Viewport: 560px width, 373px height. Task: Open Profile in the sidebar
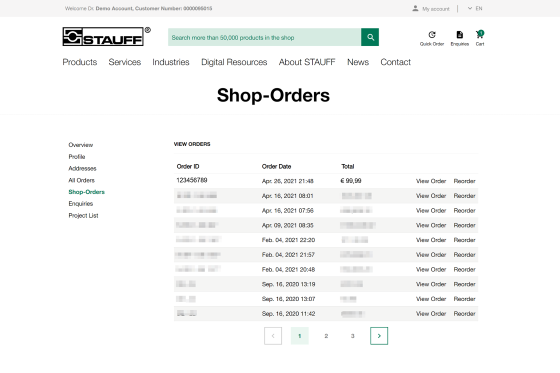[x=77, y=156]
